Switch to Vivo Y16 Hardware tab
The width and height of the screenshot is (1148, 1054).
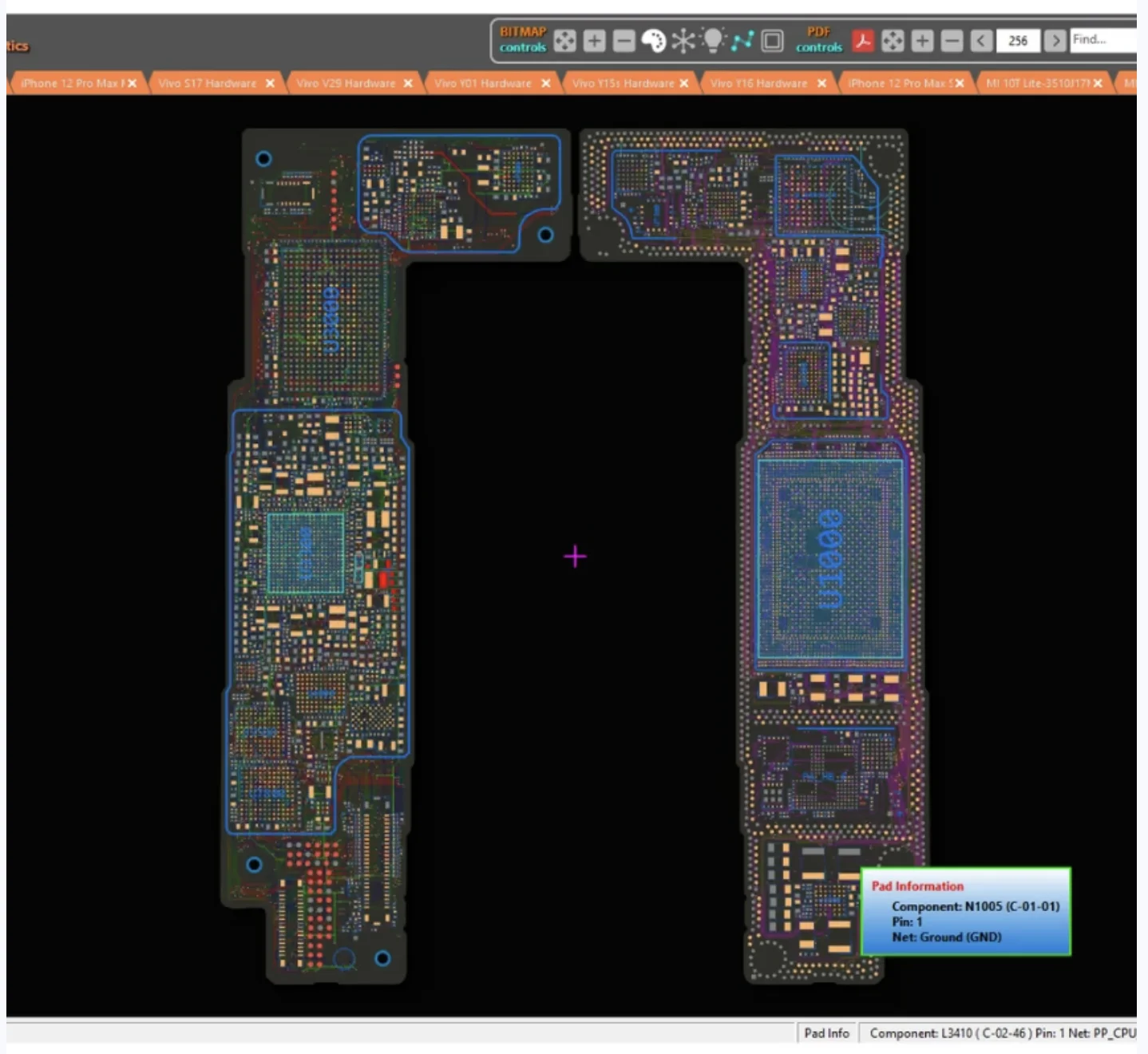(758, 83)
